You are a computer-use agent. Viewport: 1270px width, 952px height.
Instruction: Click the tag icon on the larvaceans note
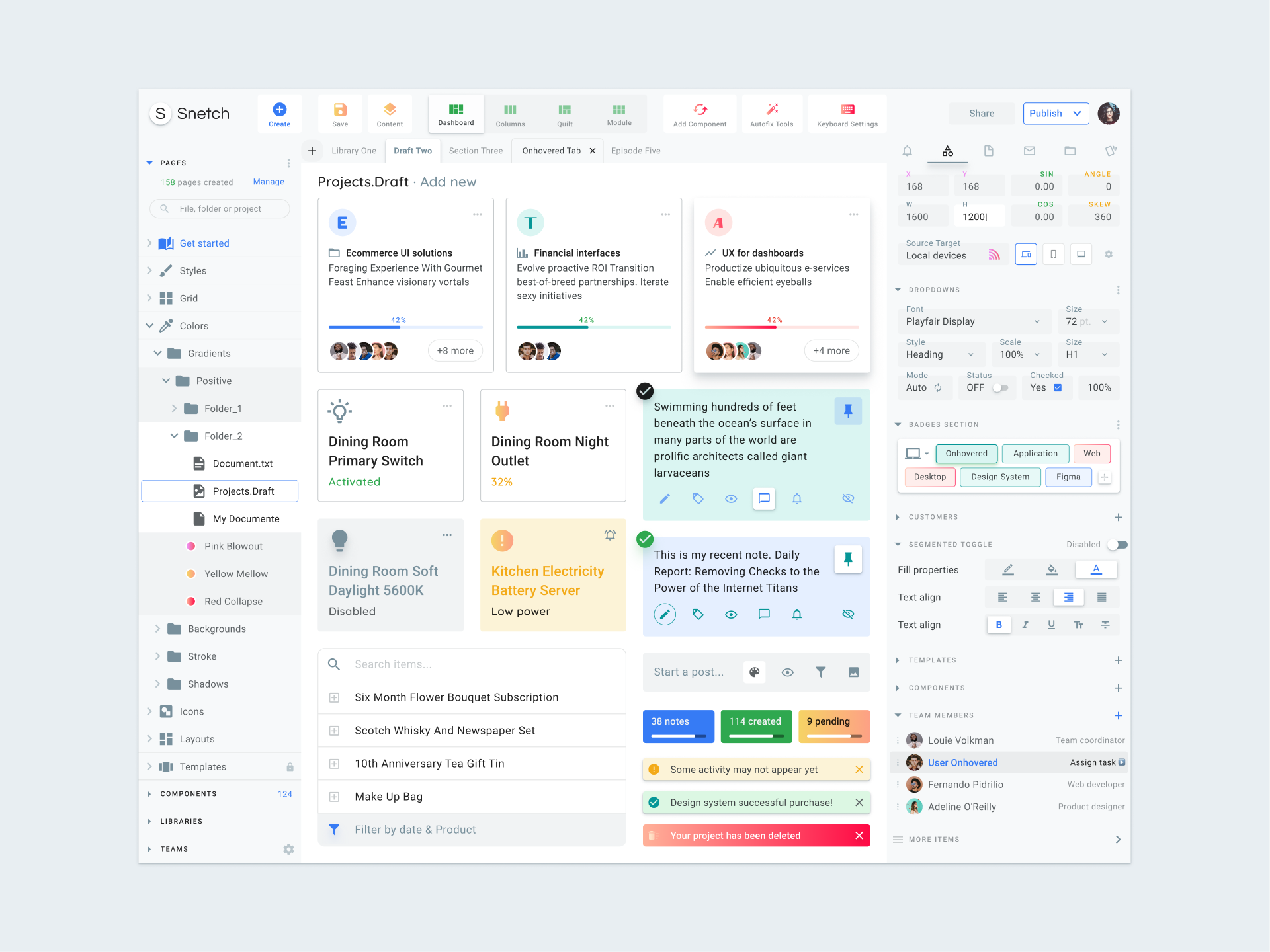[698, 498]
